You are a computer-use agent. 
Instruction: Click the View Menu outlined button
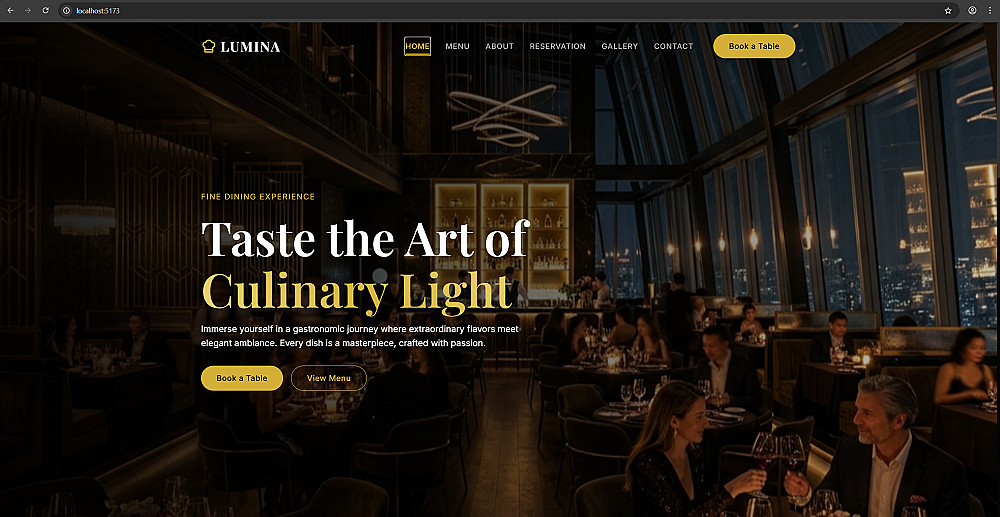point(328,378)
